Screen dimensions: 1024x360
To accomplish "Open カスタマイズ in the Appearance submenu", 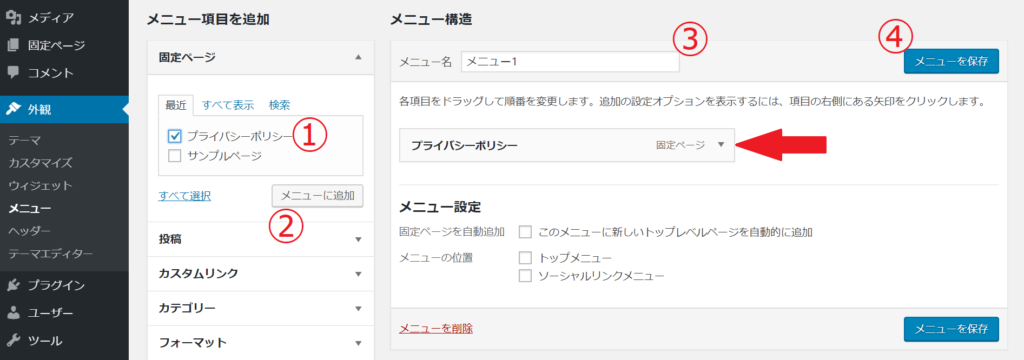I will [x=40, y=162].
